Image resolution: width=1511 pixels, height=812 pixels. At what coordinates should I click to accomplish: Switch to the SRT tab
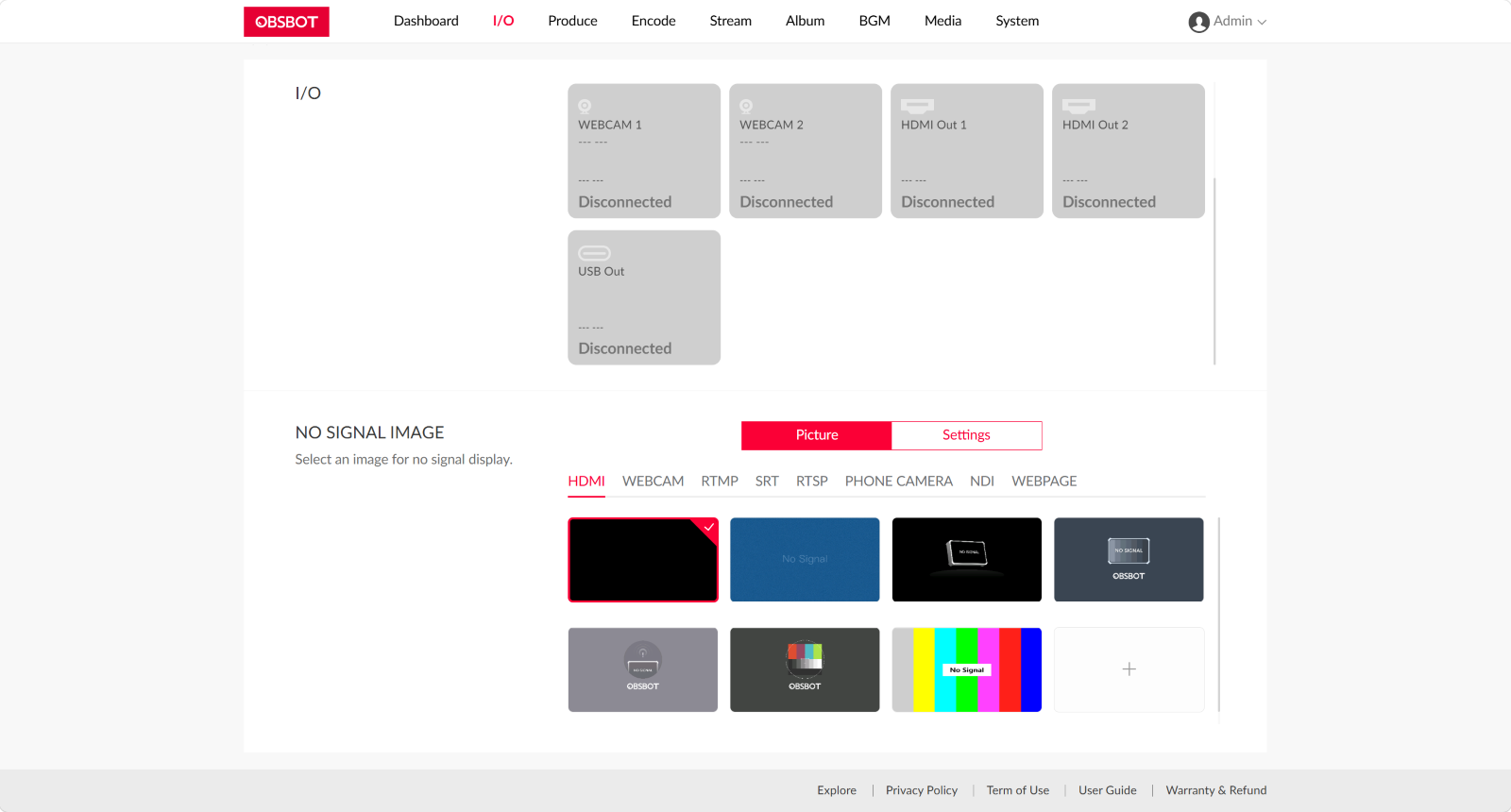point(767,482)
